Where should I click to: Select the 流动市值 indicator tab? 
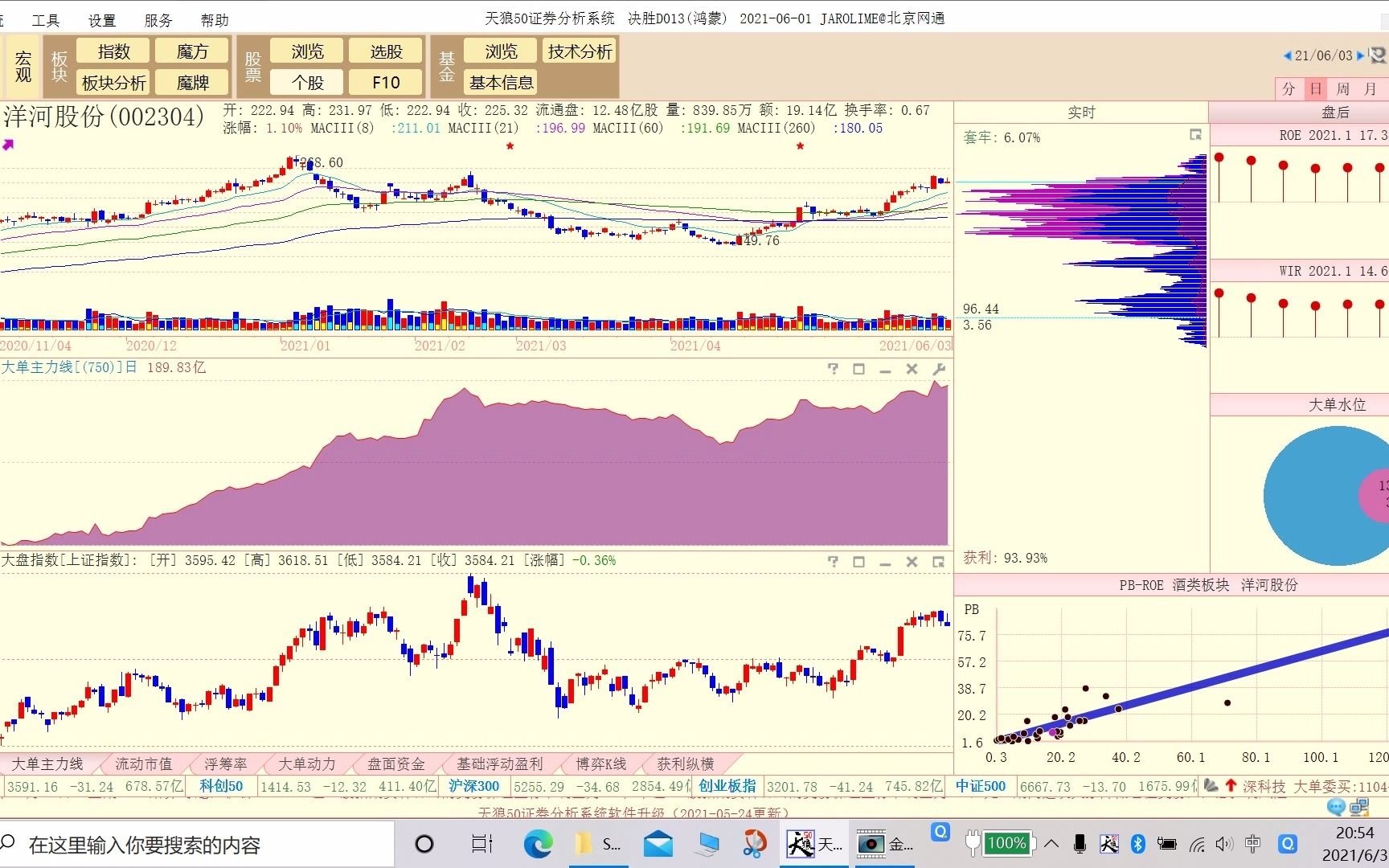pyautogui.click(x=144, y=764)
